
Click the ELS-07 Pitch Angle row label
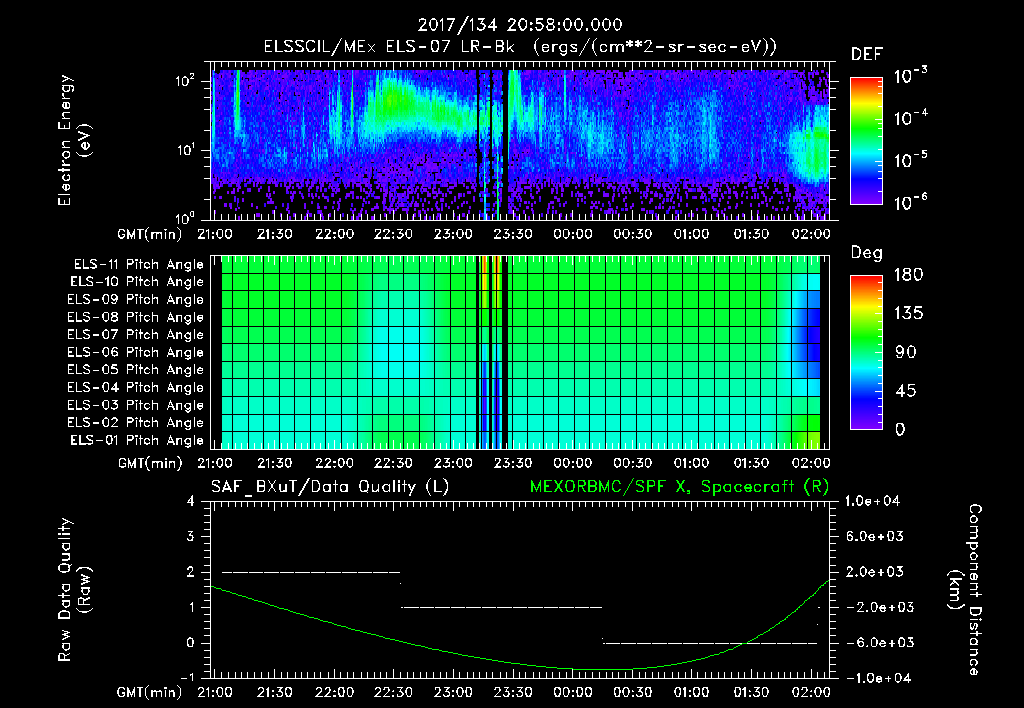coord(136,334)
